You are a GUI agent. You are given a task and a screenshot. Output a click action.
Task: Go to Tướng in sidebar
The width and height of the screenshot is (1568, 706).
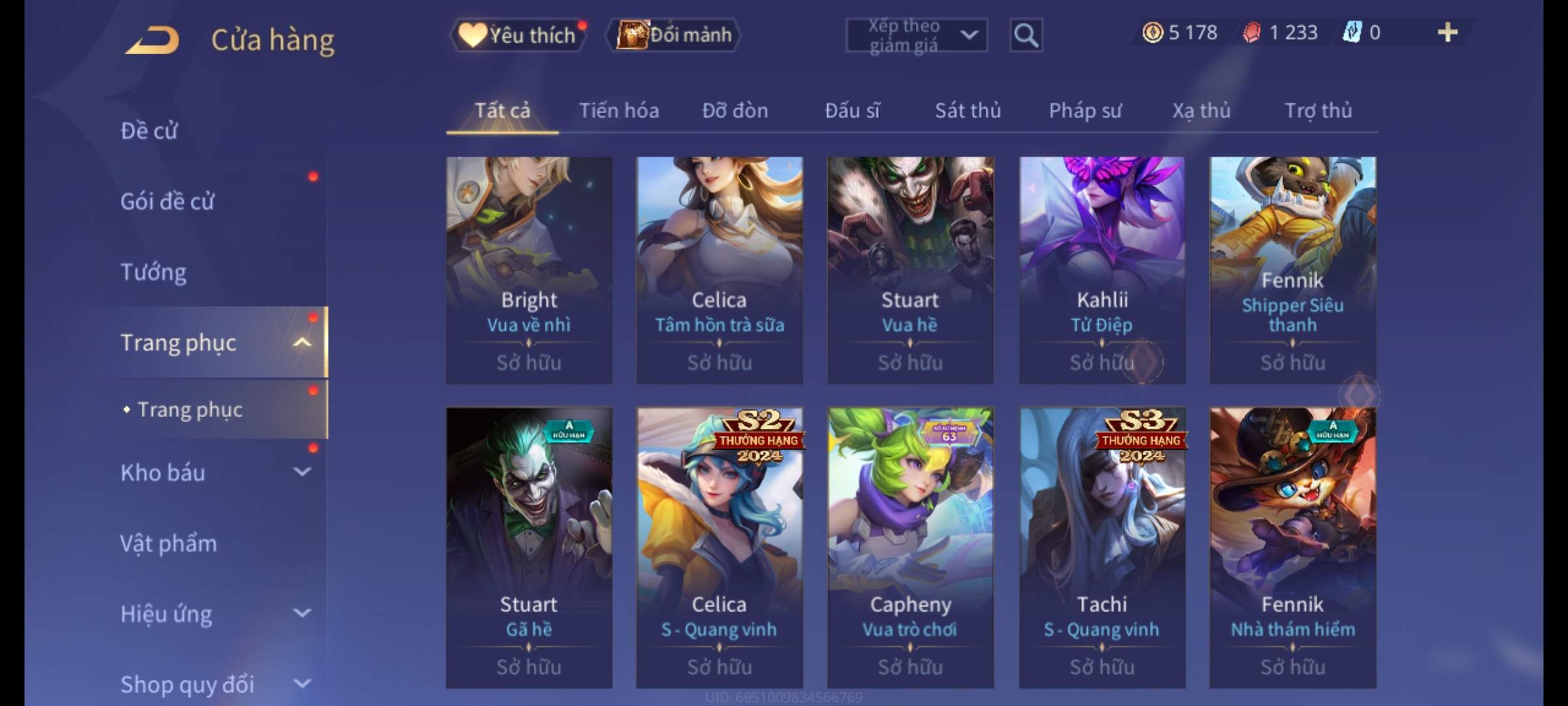tap(154, 272)
